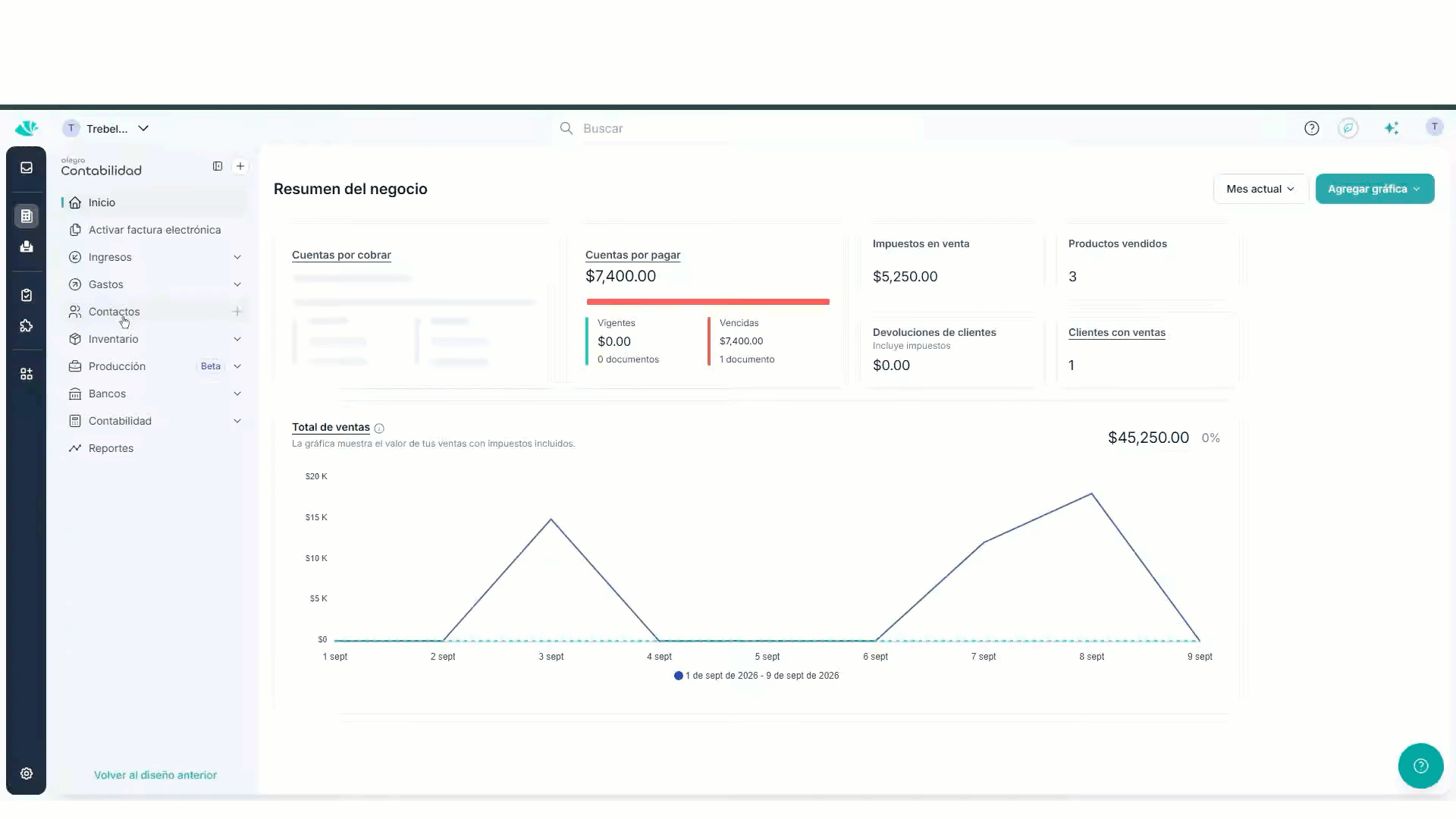Select the accounting calculator icon in dark sidebar
This screenshot has width=1456, height=819.
point(27,216)
